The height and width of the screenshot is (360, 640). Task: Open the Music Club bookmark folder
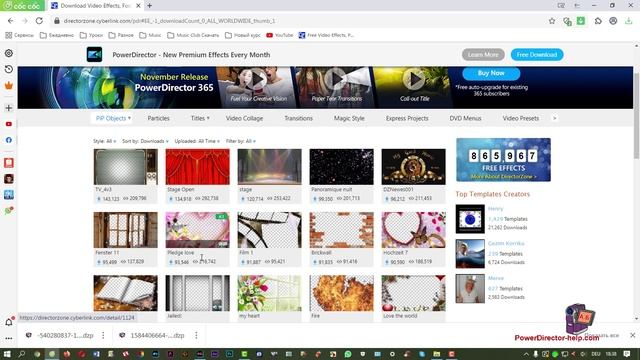point(193,35)
